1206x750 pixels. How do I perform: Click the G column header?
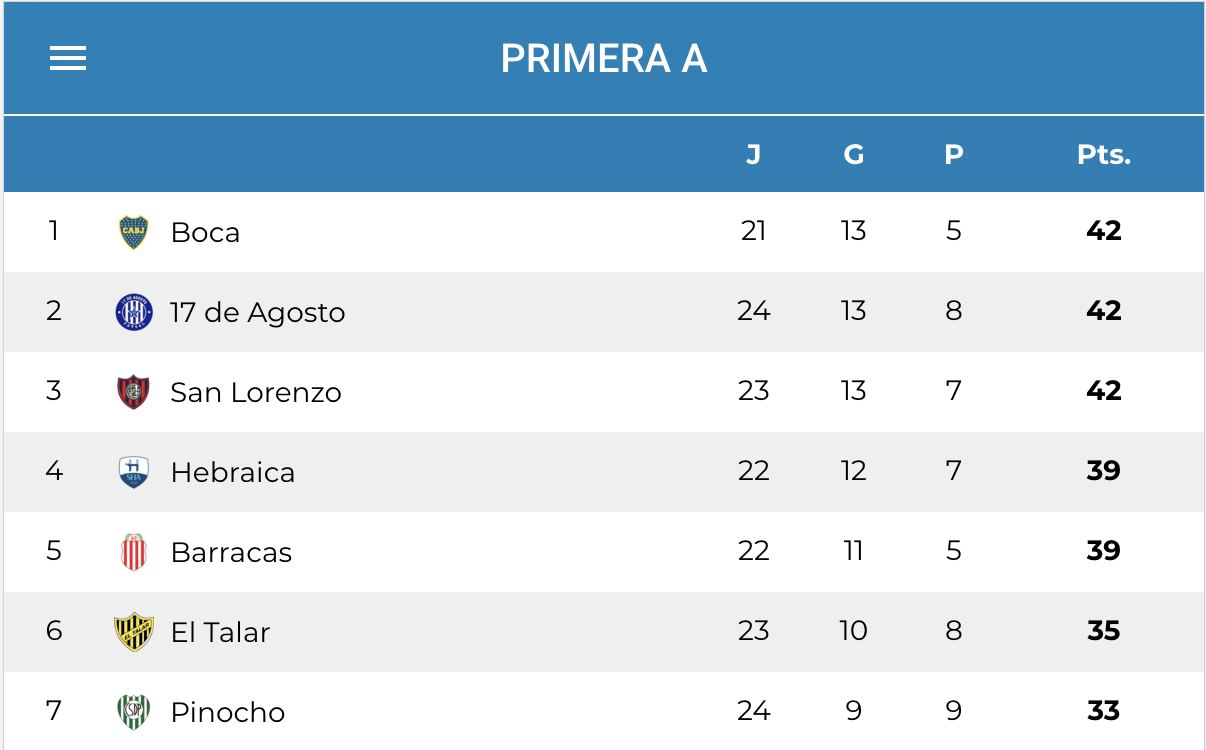coord(853,155)
